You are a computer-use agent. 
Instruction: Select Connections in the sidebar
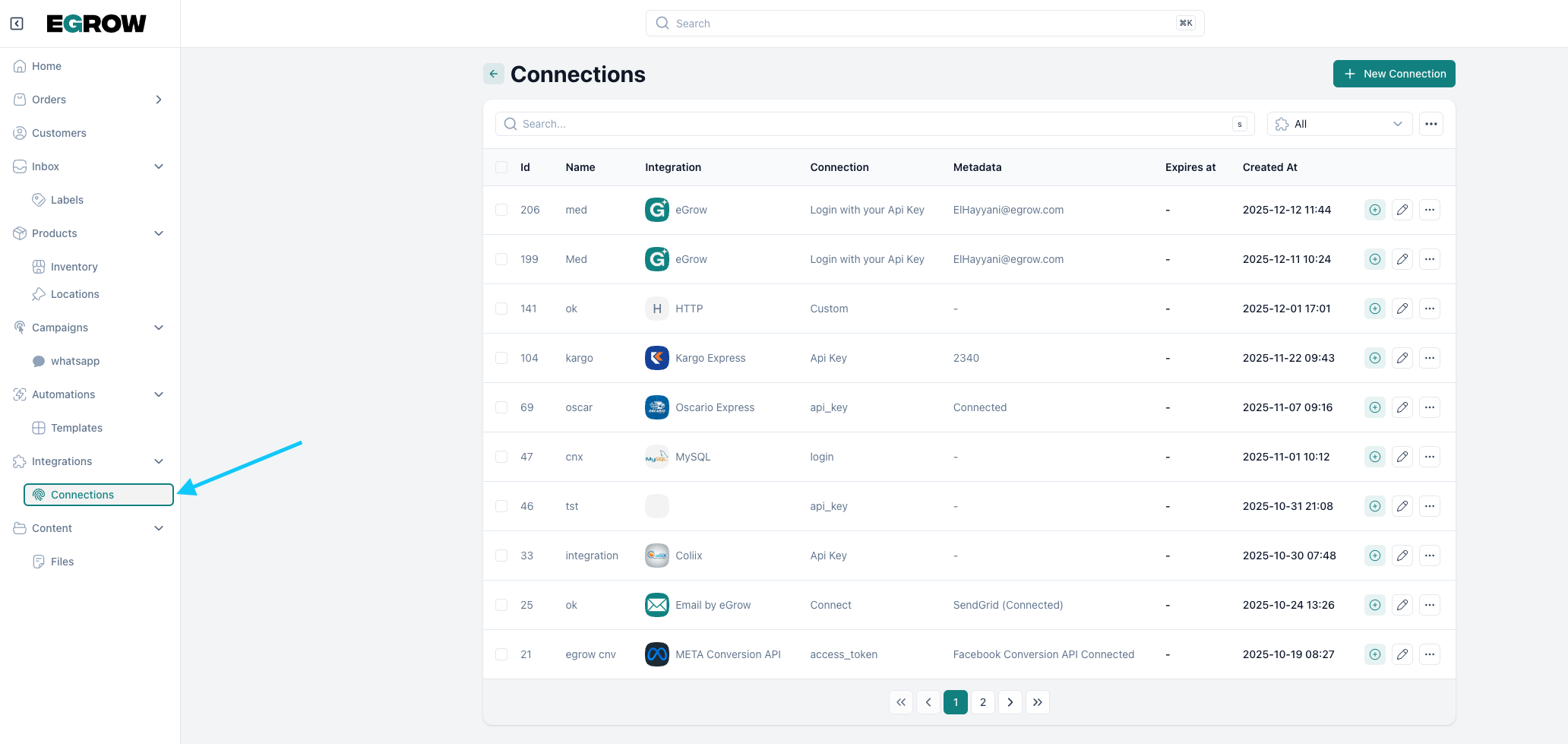pos(99,495)
